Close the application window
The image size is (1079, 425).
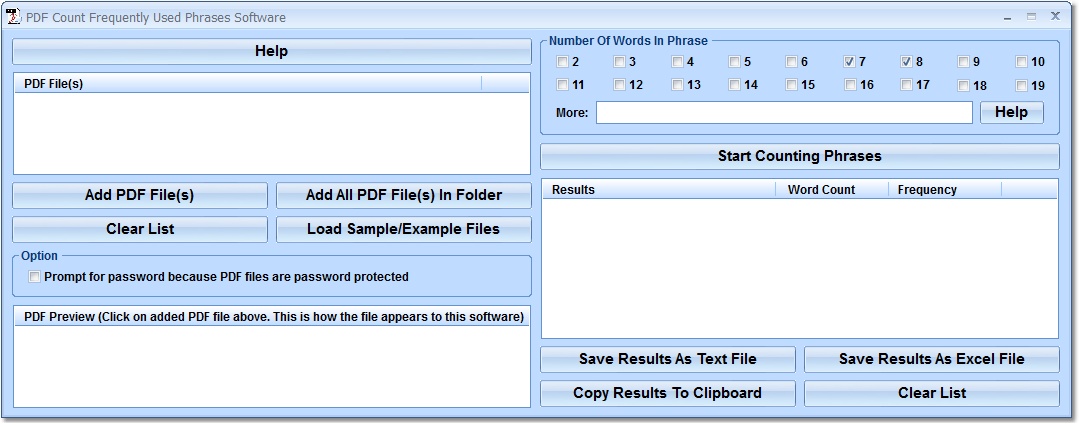[1055, 17]
